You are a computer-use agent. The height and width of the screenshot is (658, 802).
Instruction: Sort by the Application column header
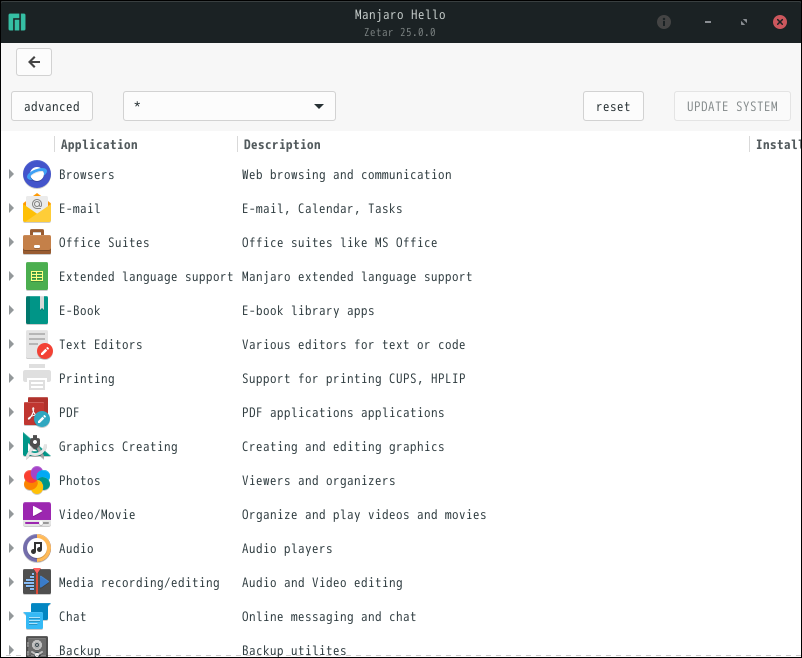click(99, 145)
